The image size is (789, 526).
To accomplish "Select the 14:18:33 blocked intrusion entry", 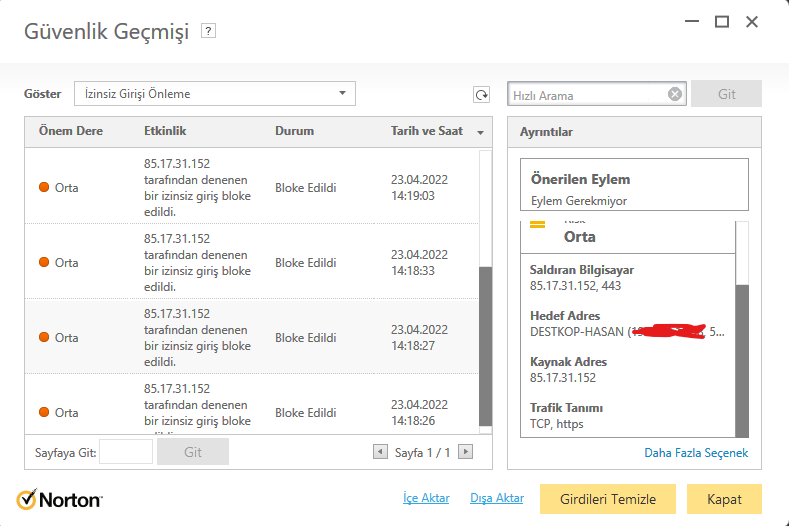I will point(250,262).
